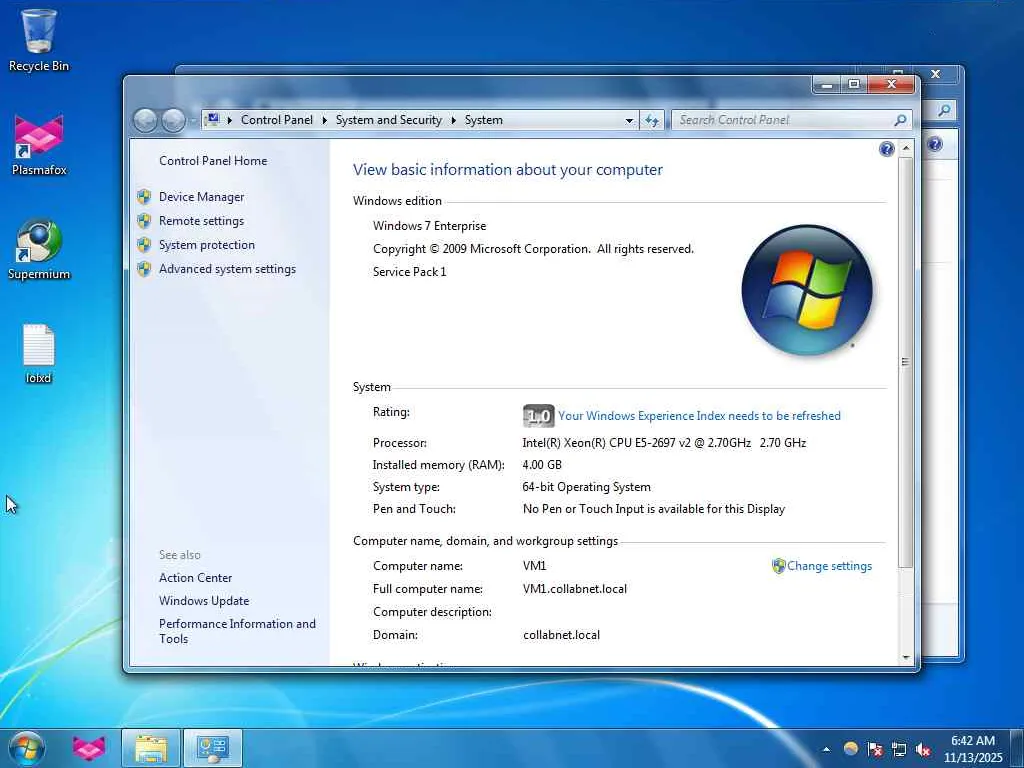This screenshot has width=1024, height=768.
Task: Open Performance Information and Tools link
Action: [x=237, y=632]
